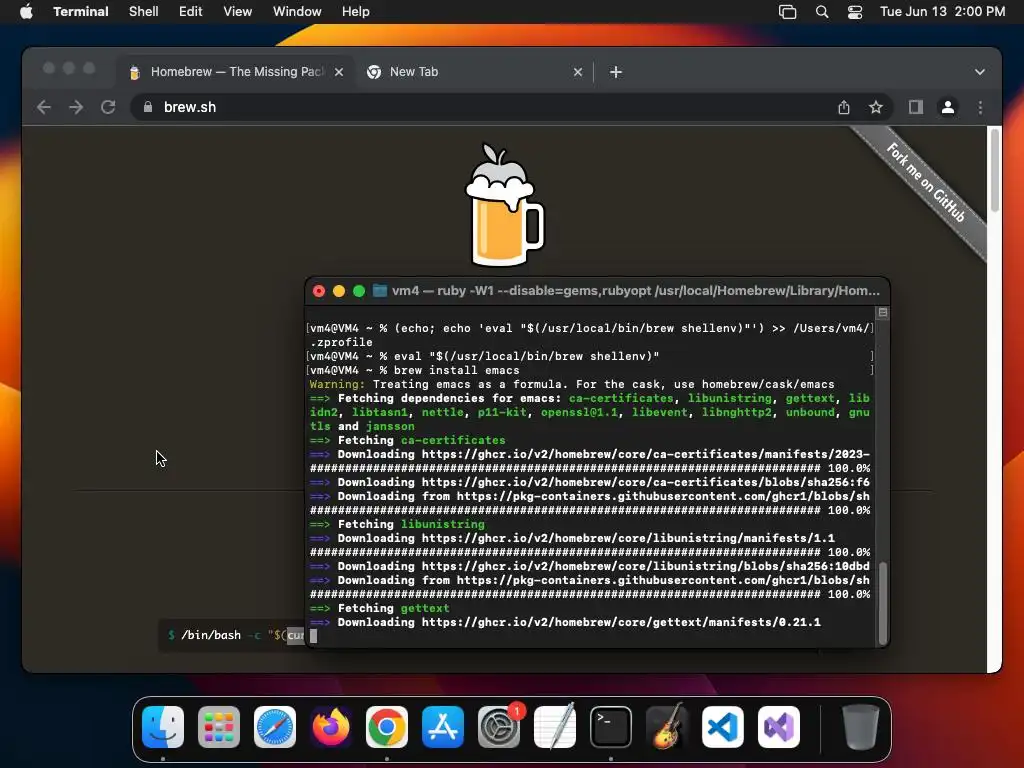
Task: Open Visual Studio Code from the Dock
Action: click(x=723, y=727)
